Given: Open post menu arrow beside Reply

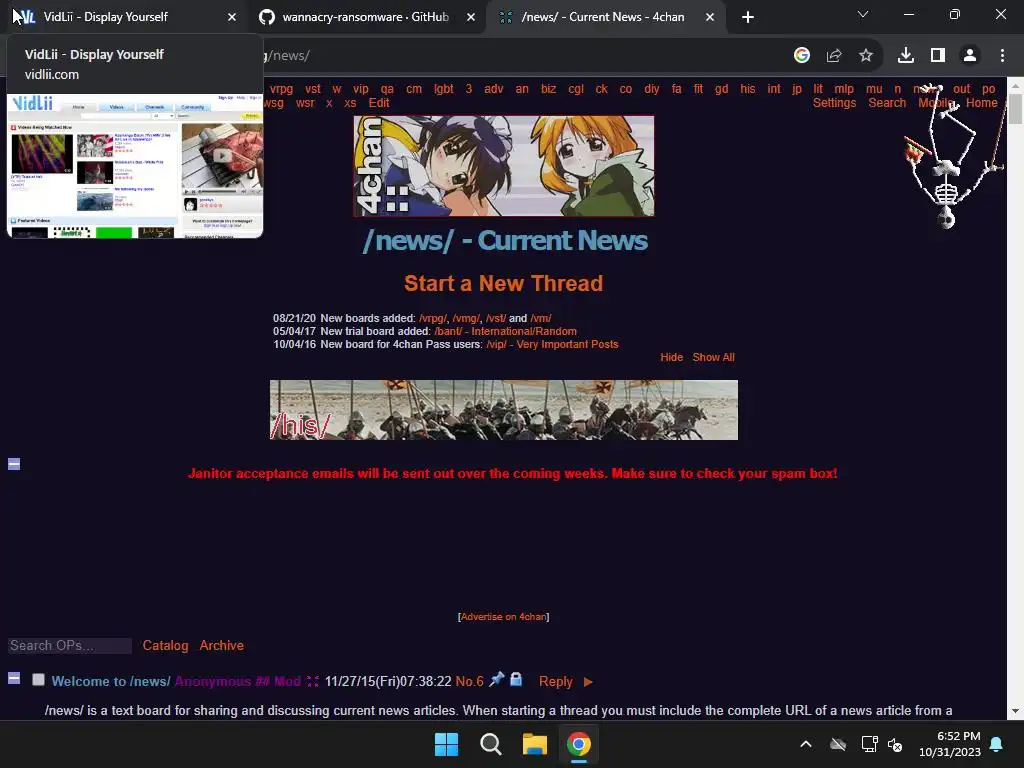Looking at the screenshot, I should (x=588, y=682).
